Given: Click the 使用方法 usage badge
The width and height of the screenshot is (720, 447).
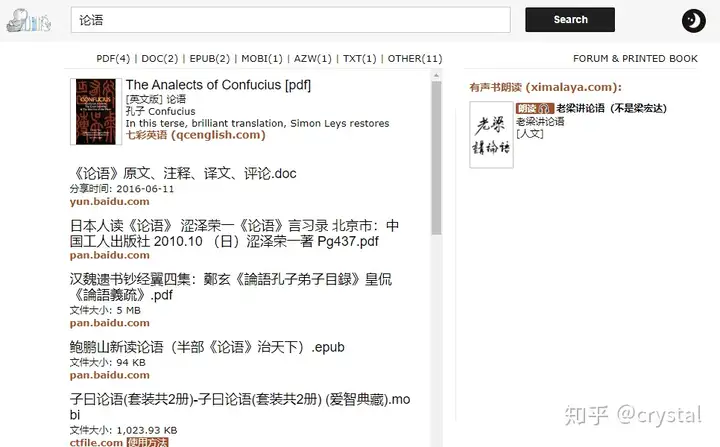Looking at the screenshot, I should click(147, 442).
